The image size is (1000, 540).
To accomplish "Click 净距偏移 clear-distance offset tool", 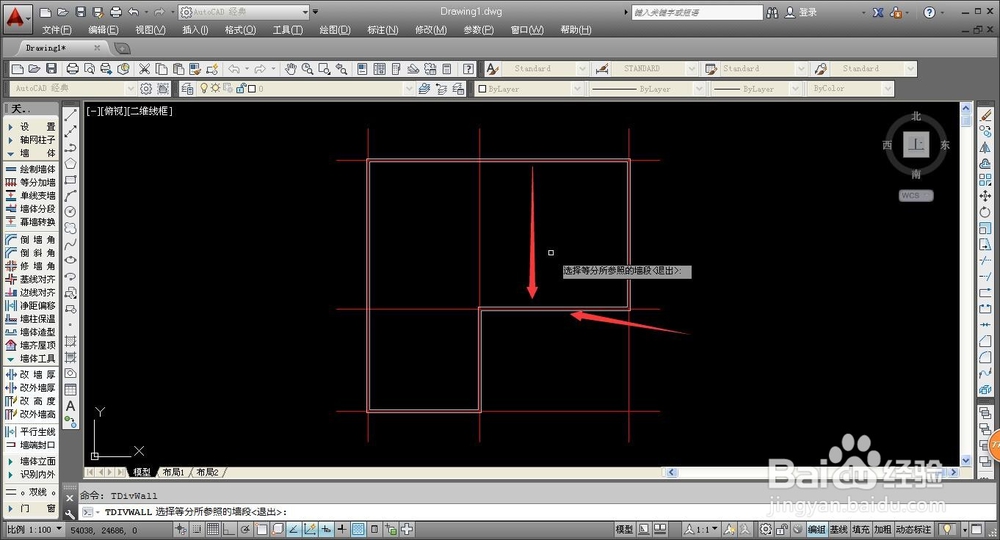I will click(31, 306).
